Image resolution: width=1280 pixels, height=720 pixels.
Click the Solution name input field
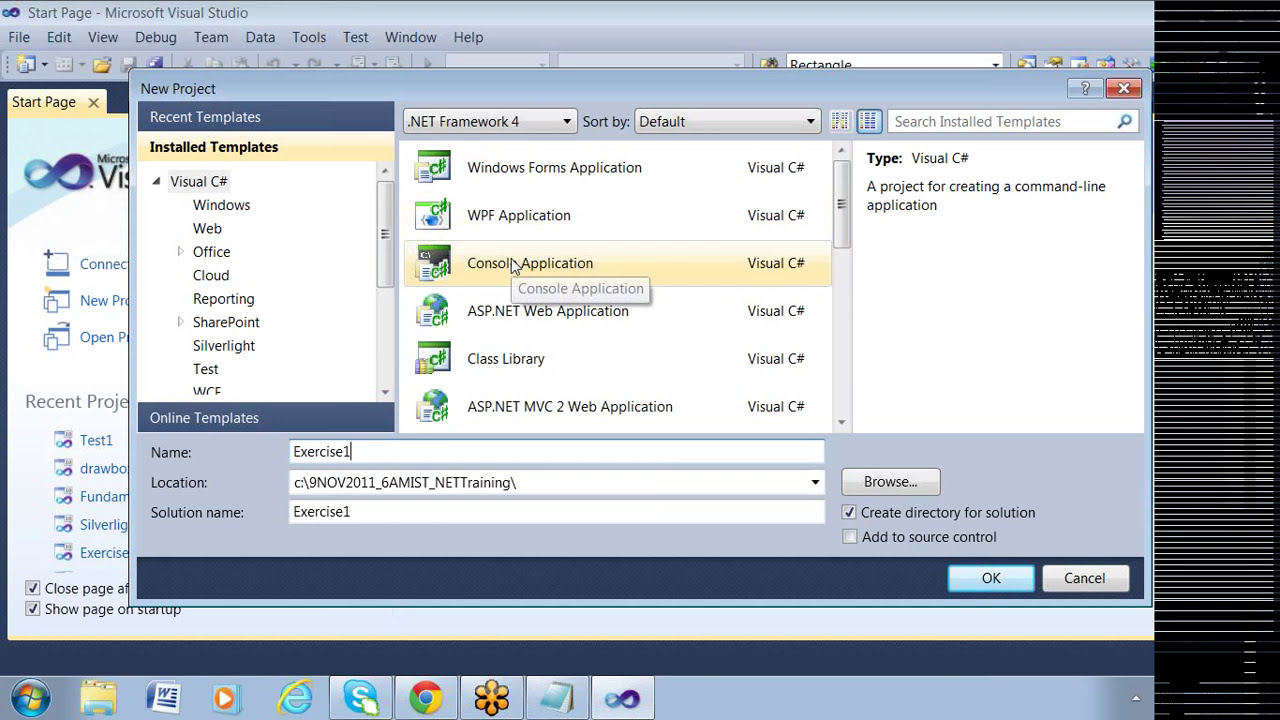tap(557, 512)
